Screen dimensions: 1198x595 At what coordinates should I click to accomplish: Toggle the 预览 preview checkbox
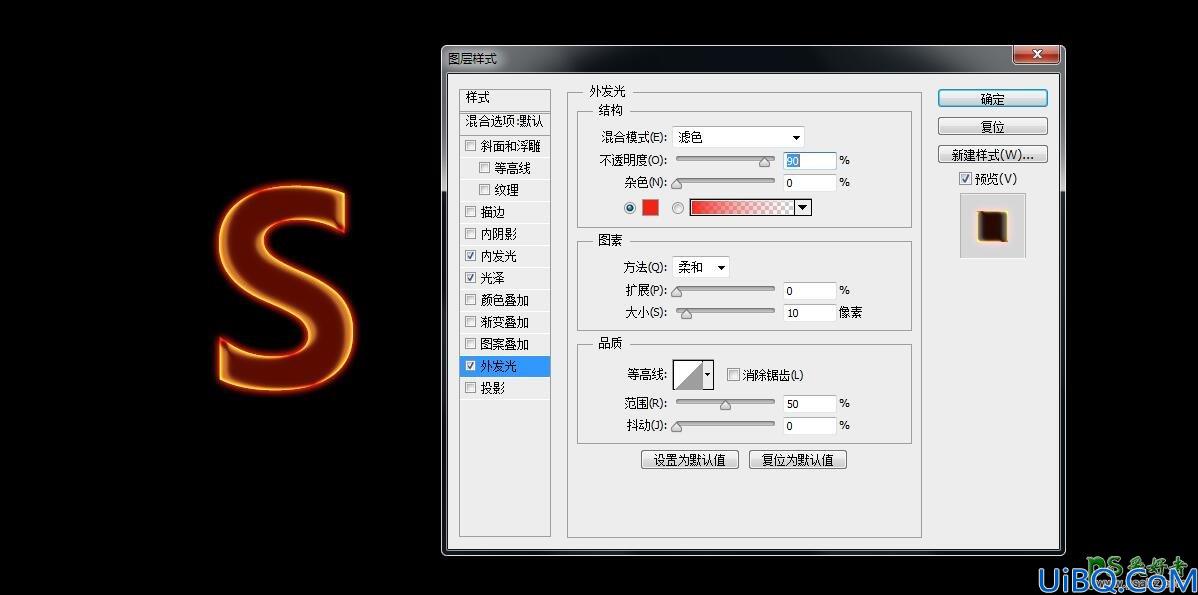point(965,179)
